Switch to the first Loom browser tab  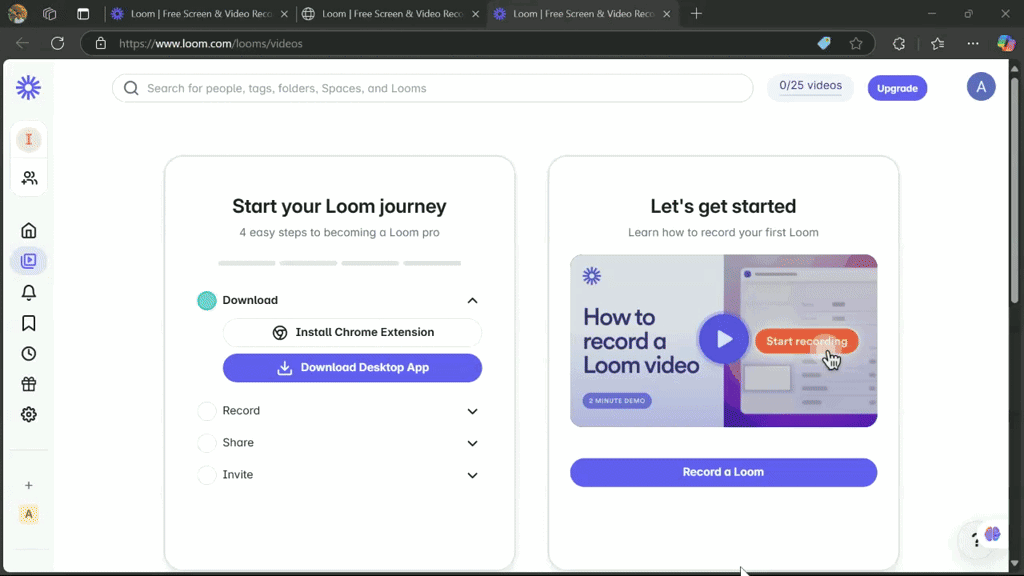[x=190, y=14]
